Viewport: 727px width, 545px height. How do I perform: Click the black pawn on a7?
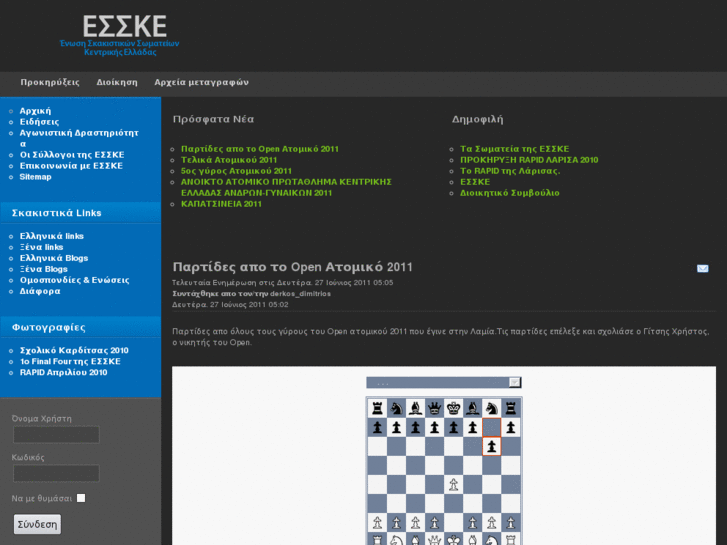coord(377,427)
